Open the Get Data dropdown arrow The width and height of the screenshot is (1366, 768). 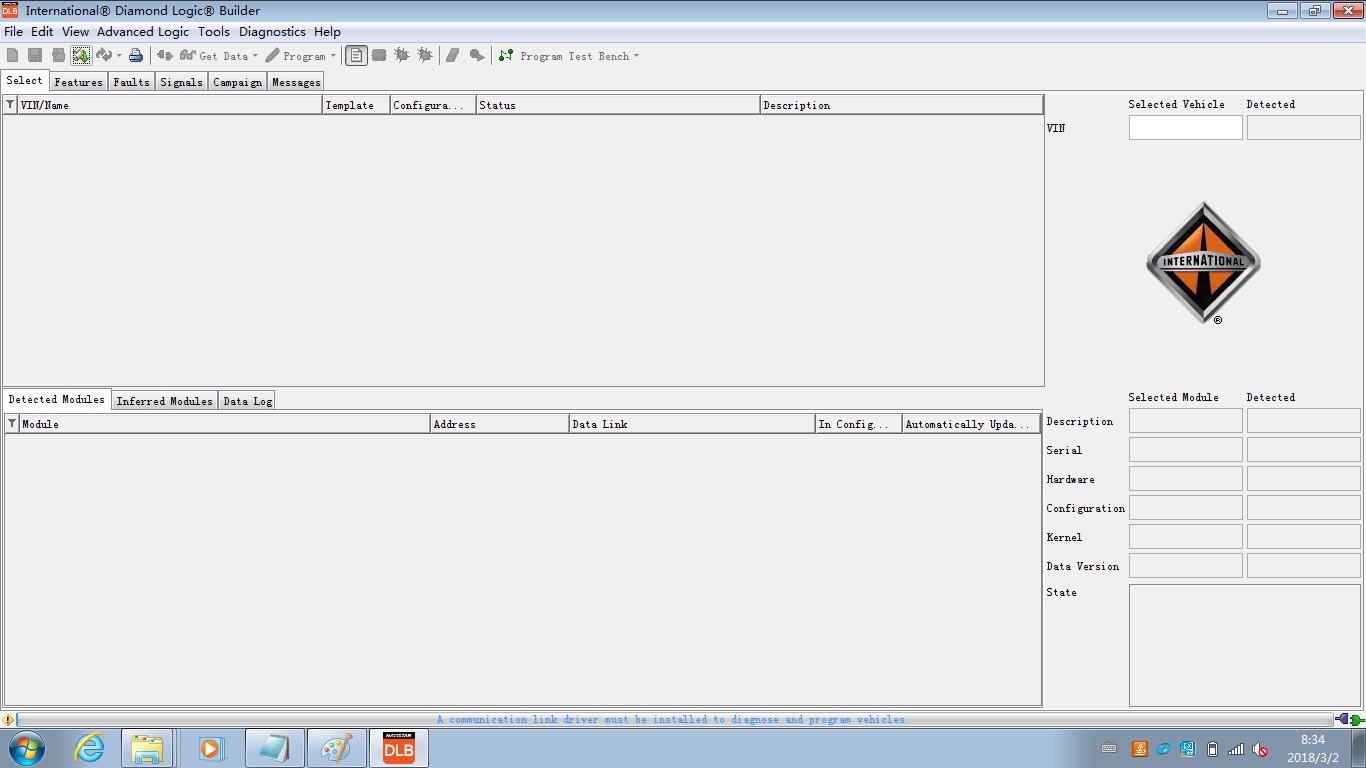coord(255,56)
